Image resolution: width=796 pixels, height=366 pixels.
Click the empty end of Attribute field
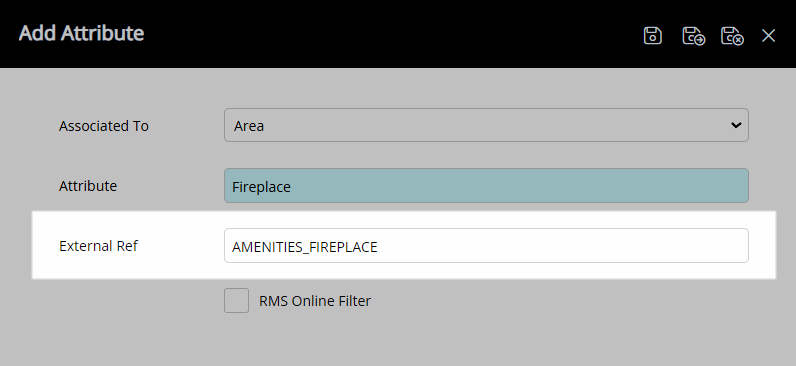[518, 185]
